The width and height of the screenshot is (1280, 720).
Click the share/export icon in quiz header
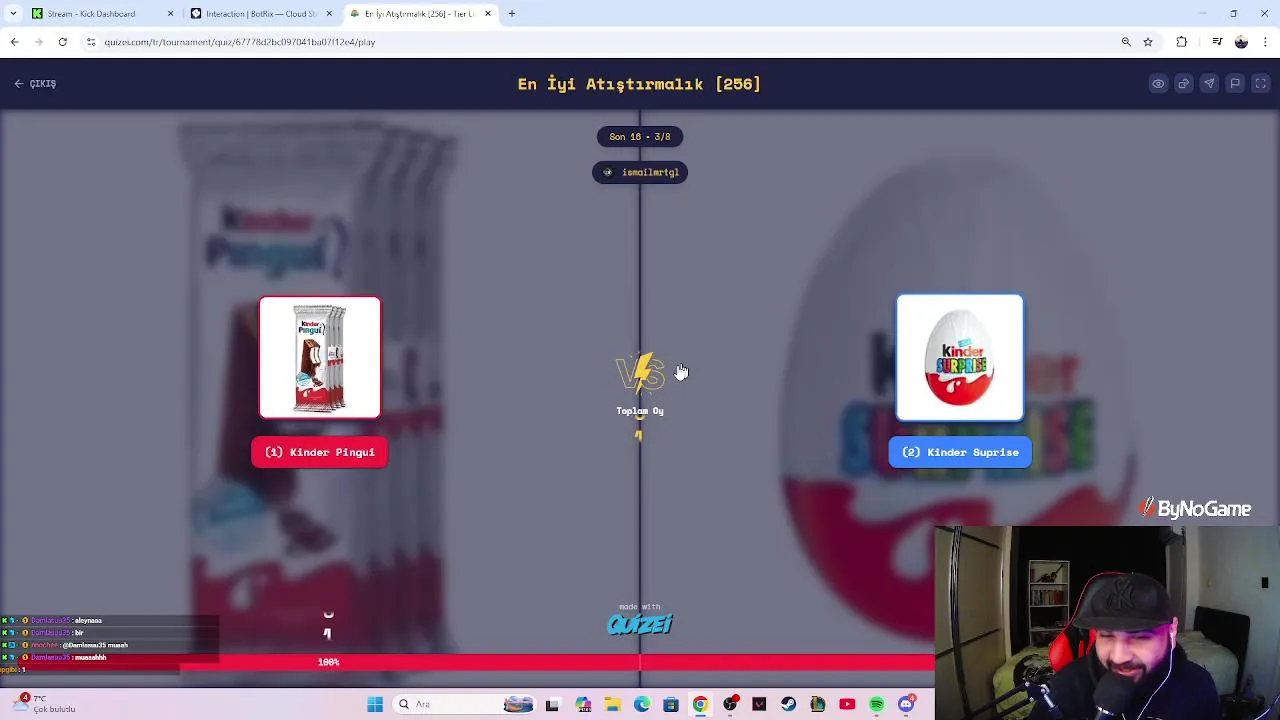[1184, 84]
